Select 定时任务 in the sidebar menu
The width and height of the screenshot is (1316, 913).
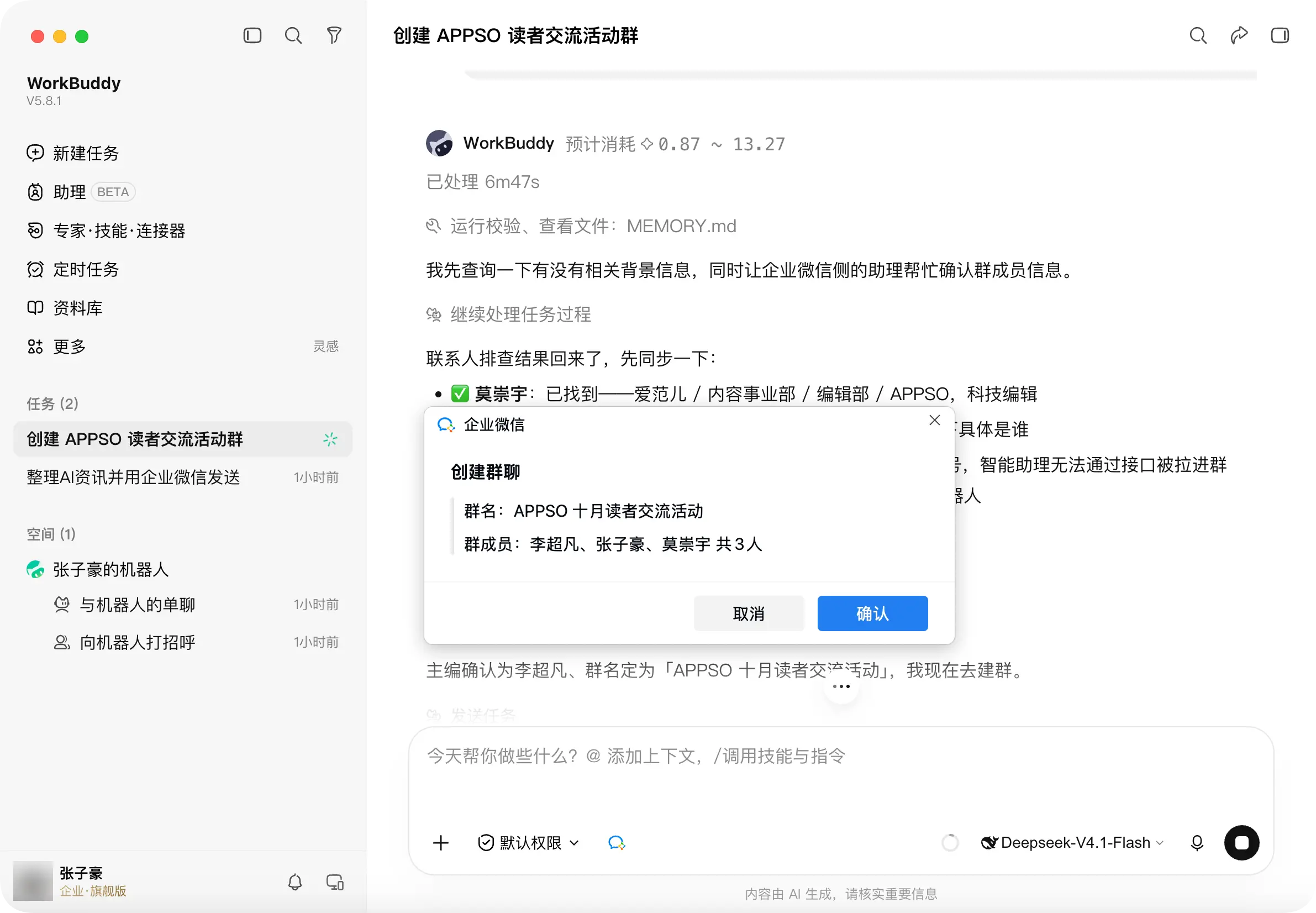point(86,269)
